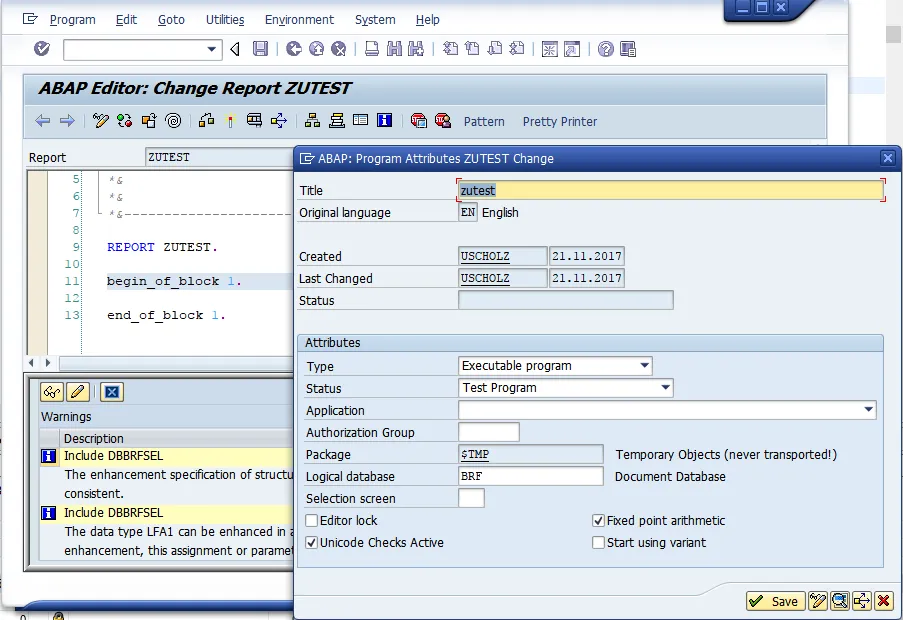Click the Active/Inactive toggle icon
Viewport: 903px width, 620px height.
pyautogui.click(x=124, y=120)
